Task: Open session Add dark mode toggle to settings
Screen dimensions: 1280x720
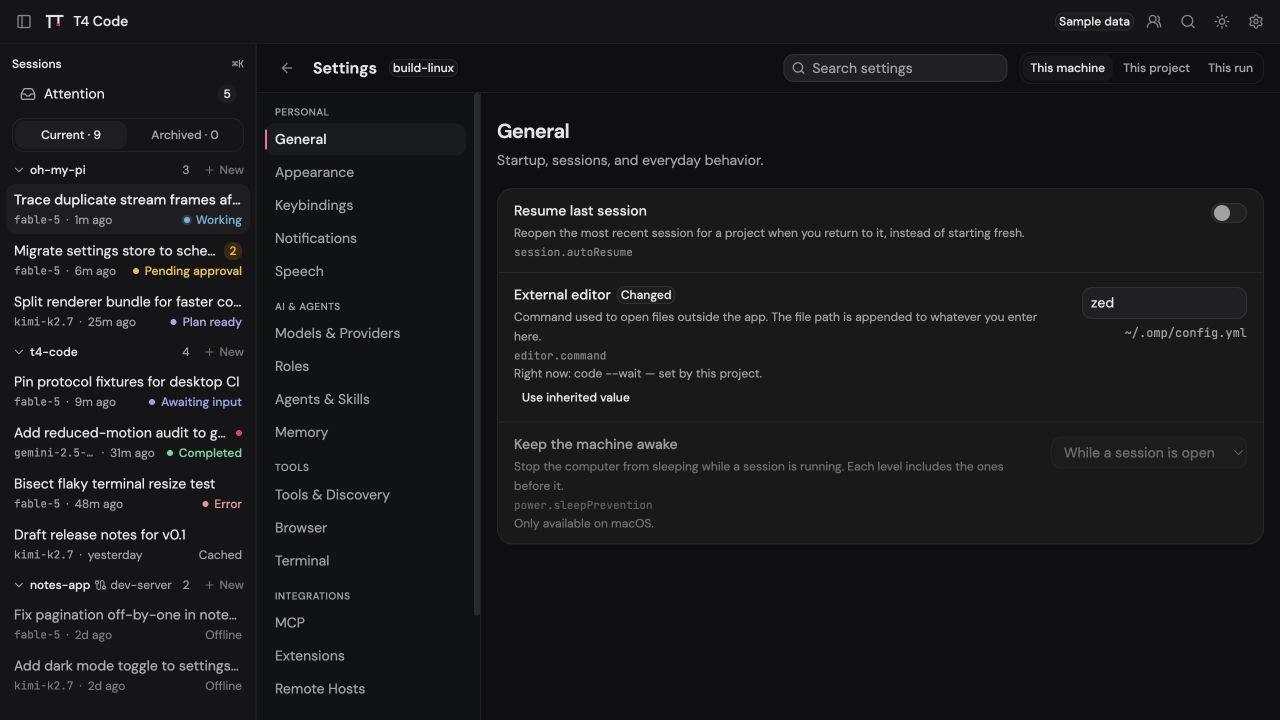Action: pos(127,675)
